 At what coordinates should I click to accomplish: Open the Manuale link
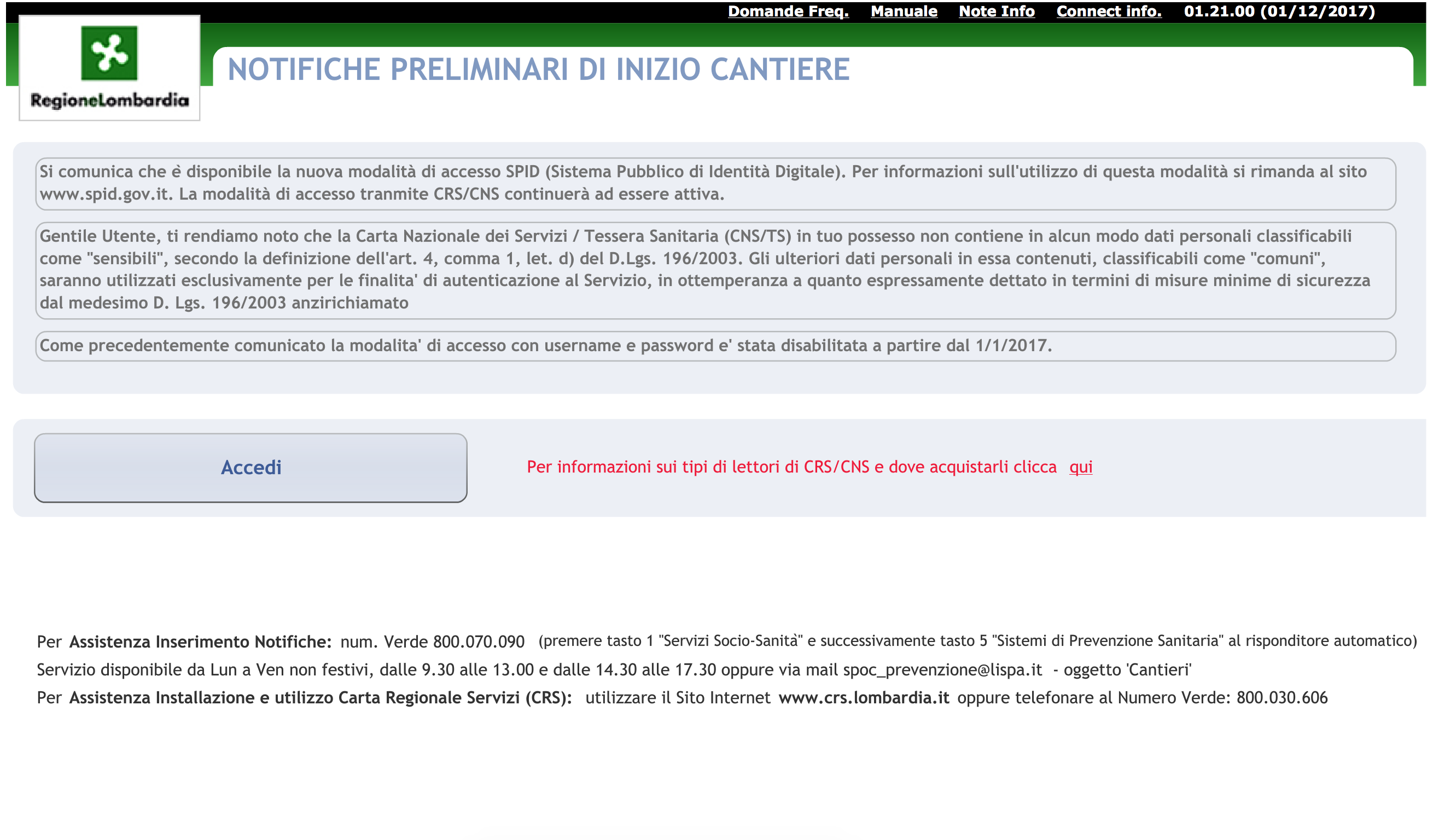click(x=904, y=11)
